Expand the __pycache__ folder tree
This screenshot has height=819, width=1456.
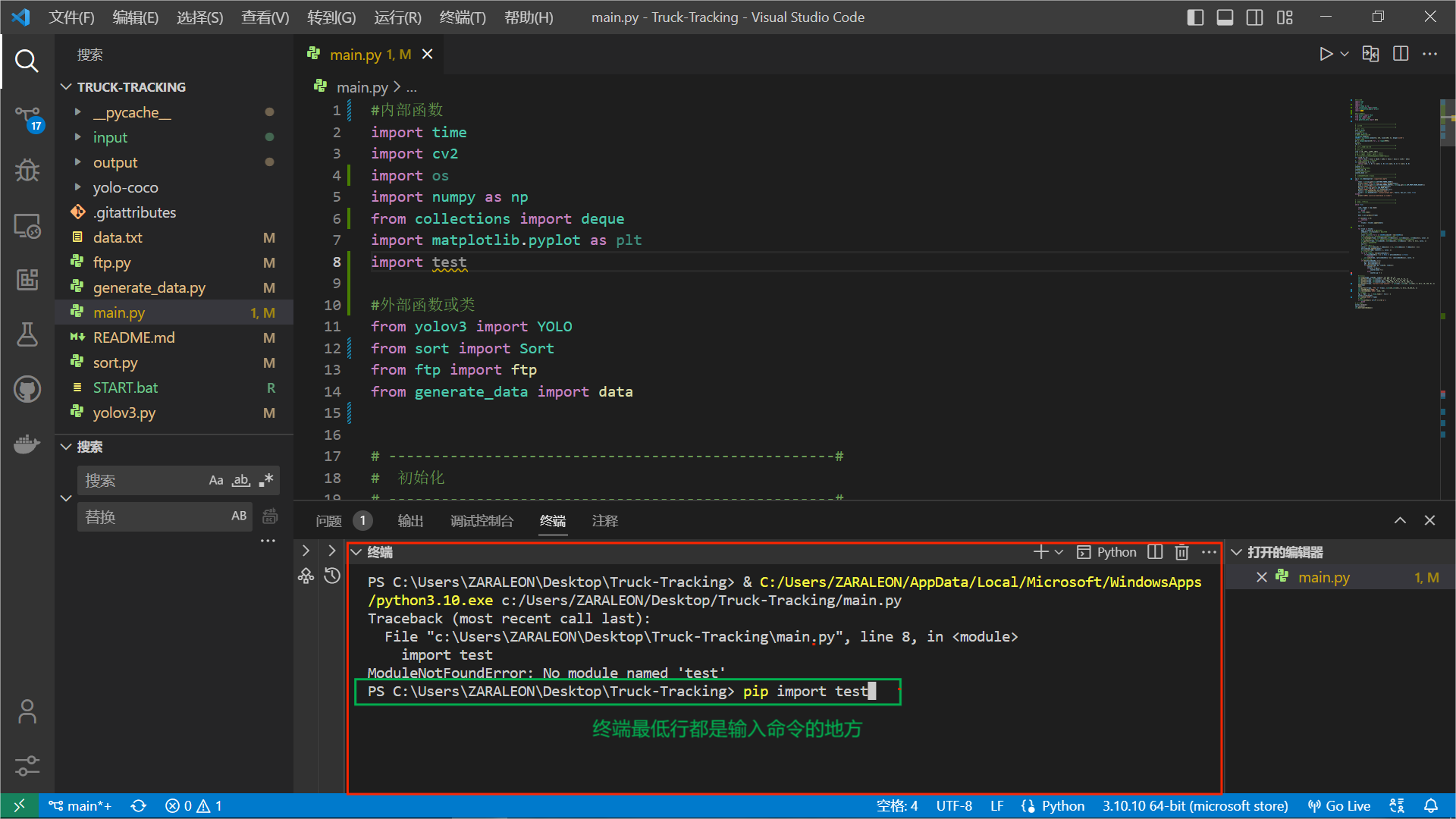click(x=78, y=111)
